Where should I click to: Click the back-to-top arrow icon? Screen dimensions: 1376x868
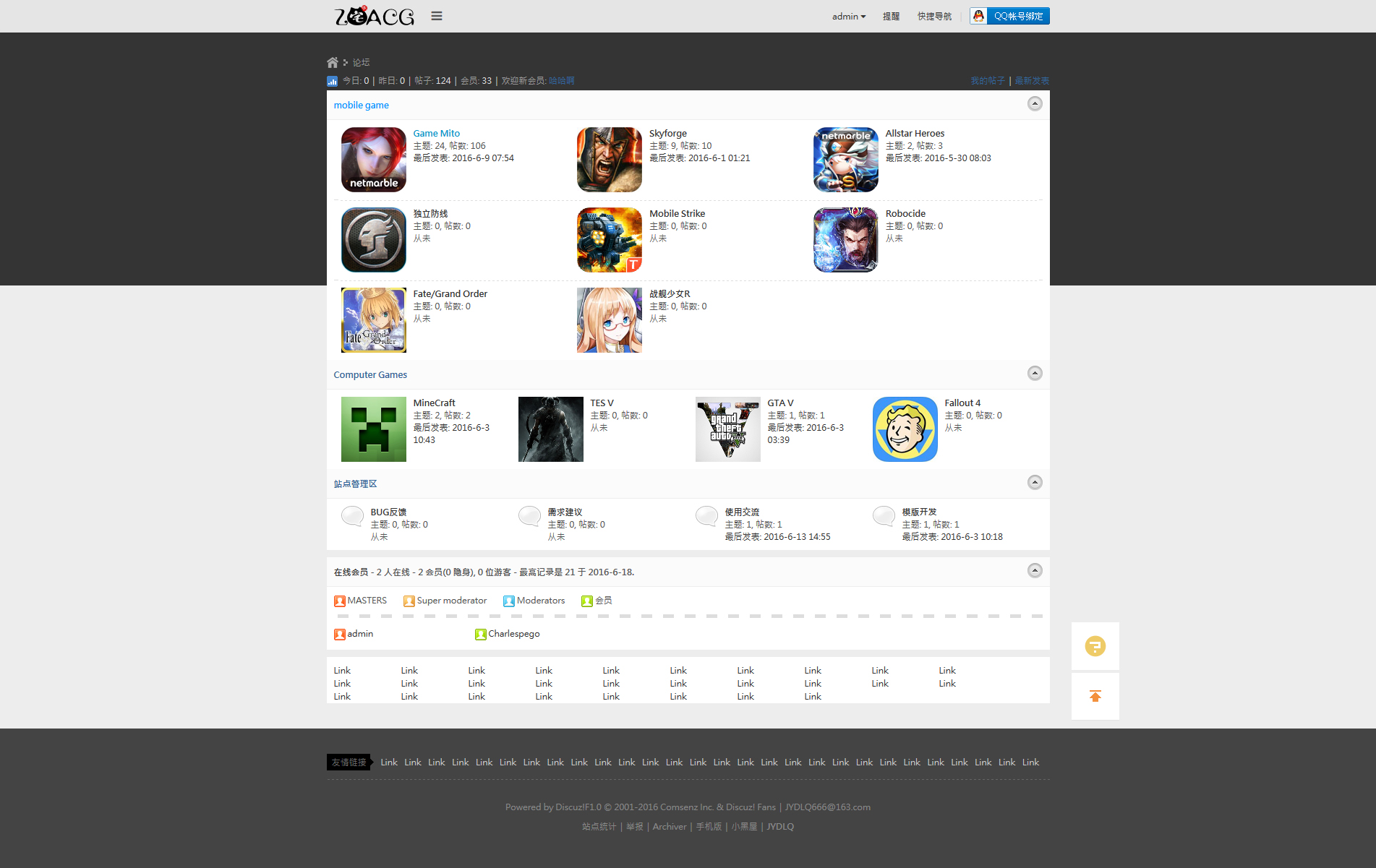point(1095,696)
